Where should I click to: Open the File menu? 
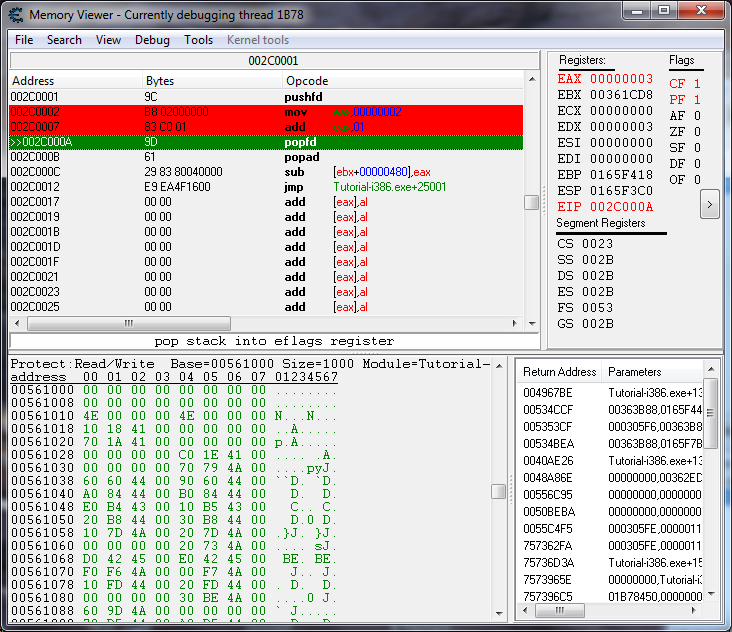[x=24, y=40]
